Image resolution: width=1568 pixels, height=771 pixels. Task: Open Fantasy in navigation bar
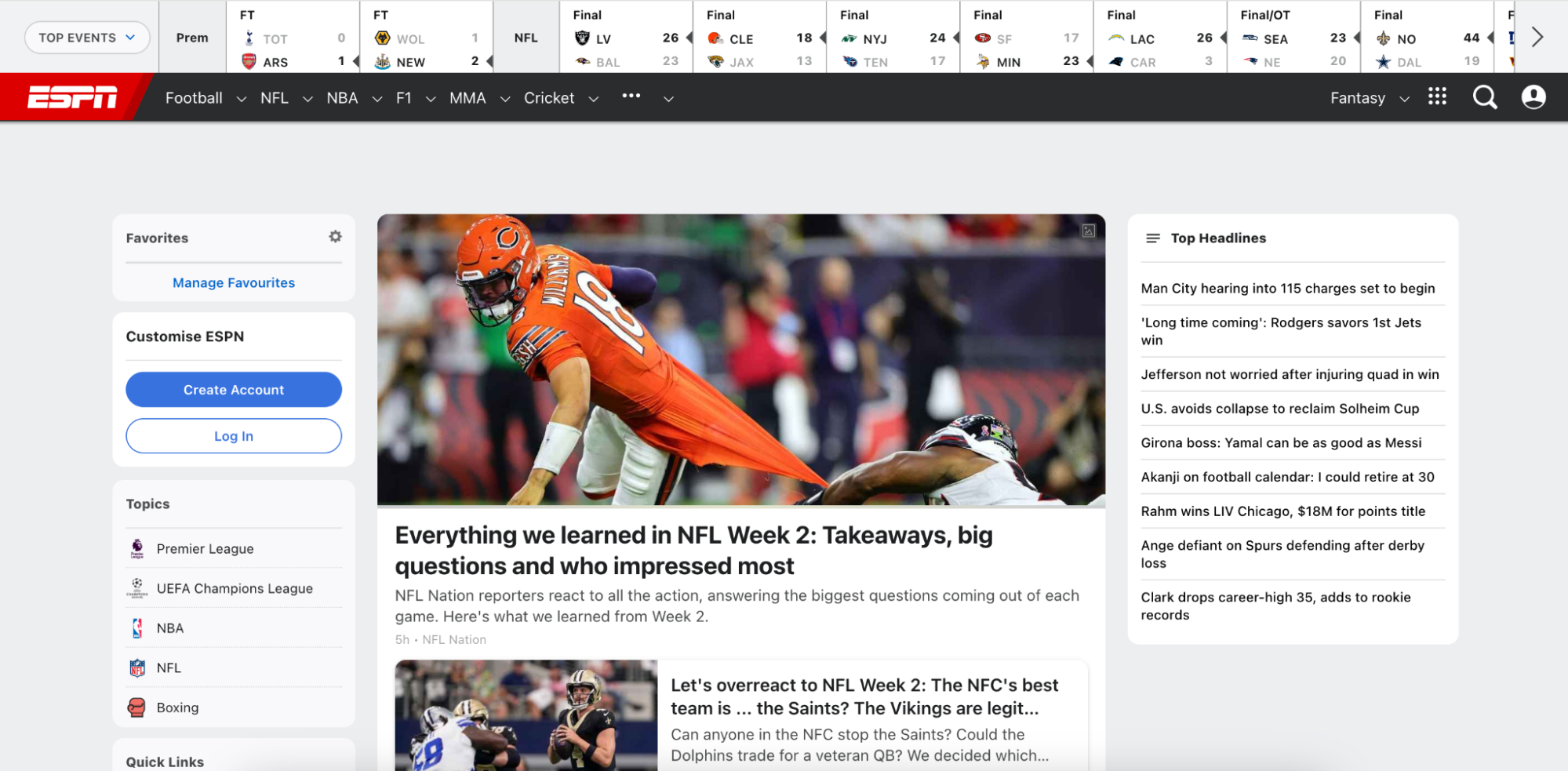coord(1358,98)
